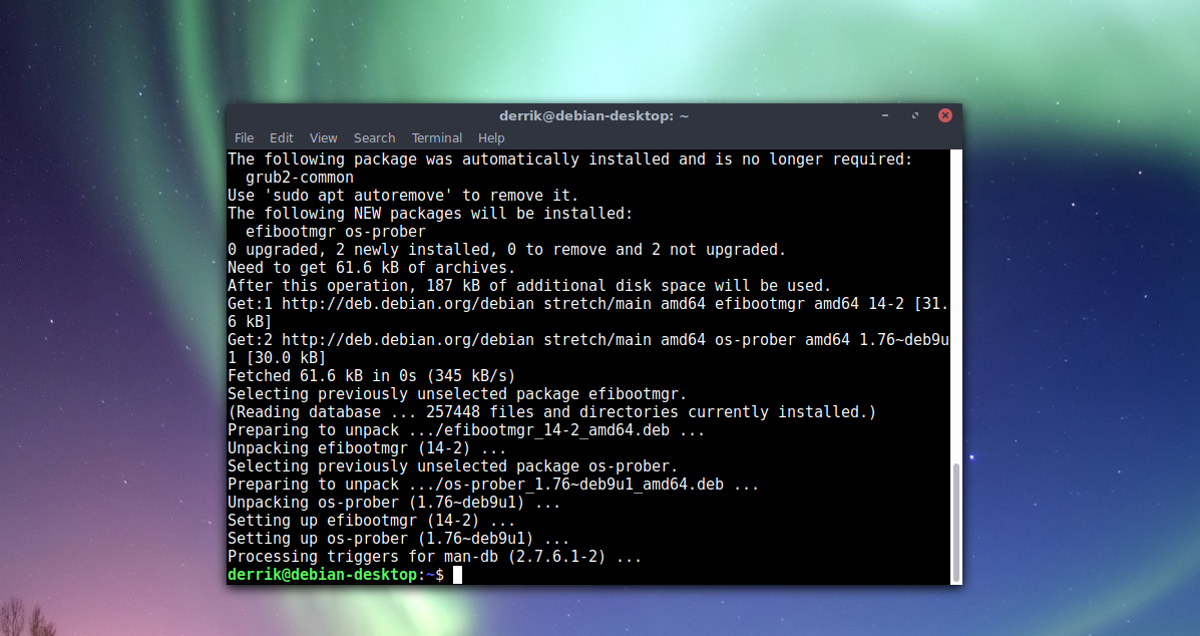
Task: Click the "After this operation, 187 kB" line
Action: [x=529, y=285]
